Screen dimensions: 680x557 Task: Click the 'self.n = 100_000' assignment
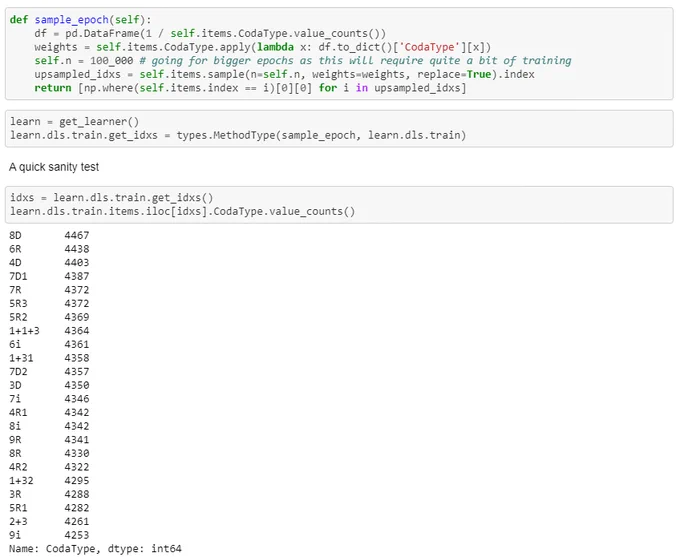coord(84,61)
